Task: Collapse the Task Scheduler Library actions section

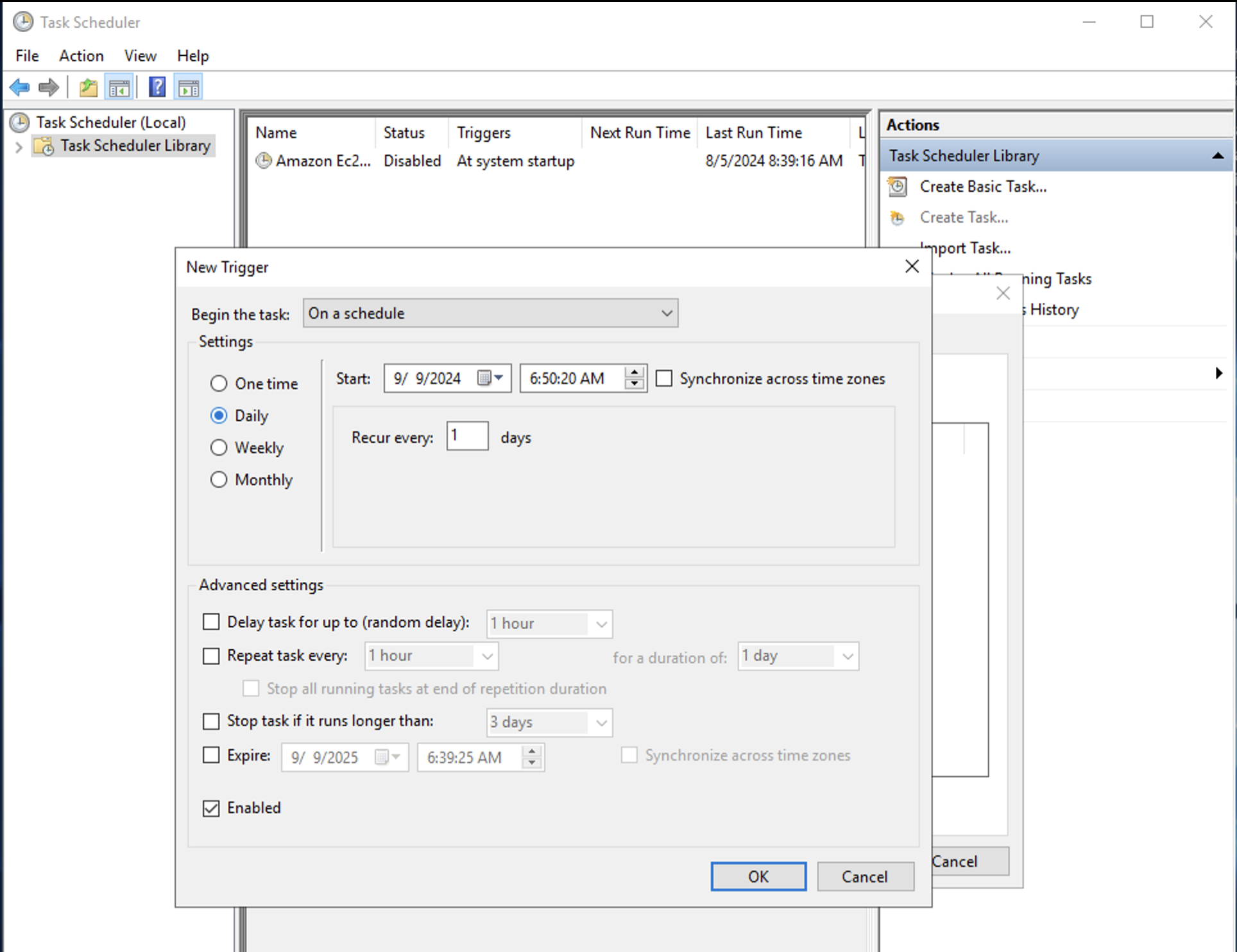Action: 1217,156
